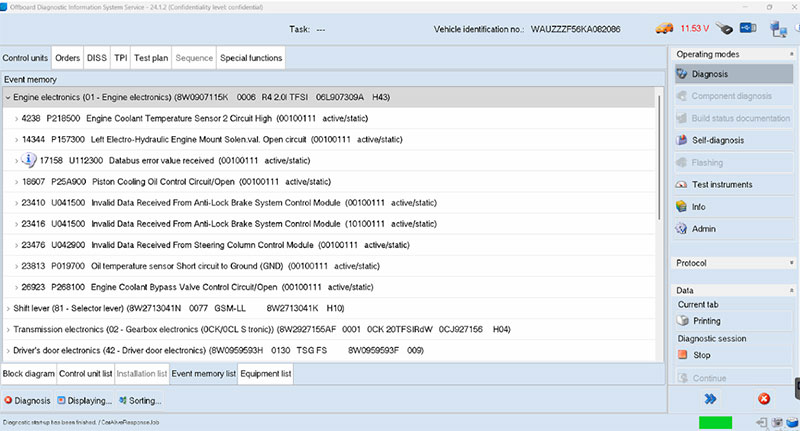Click the network computers icon
Screen dimensions: 800x431
778,30
